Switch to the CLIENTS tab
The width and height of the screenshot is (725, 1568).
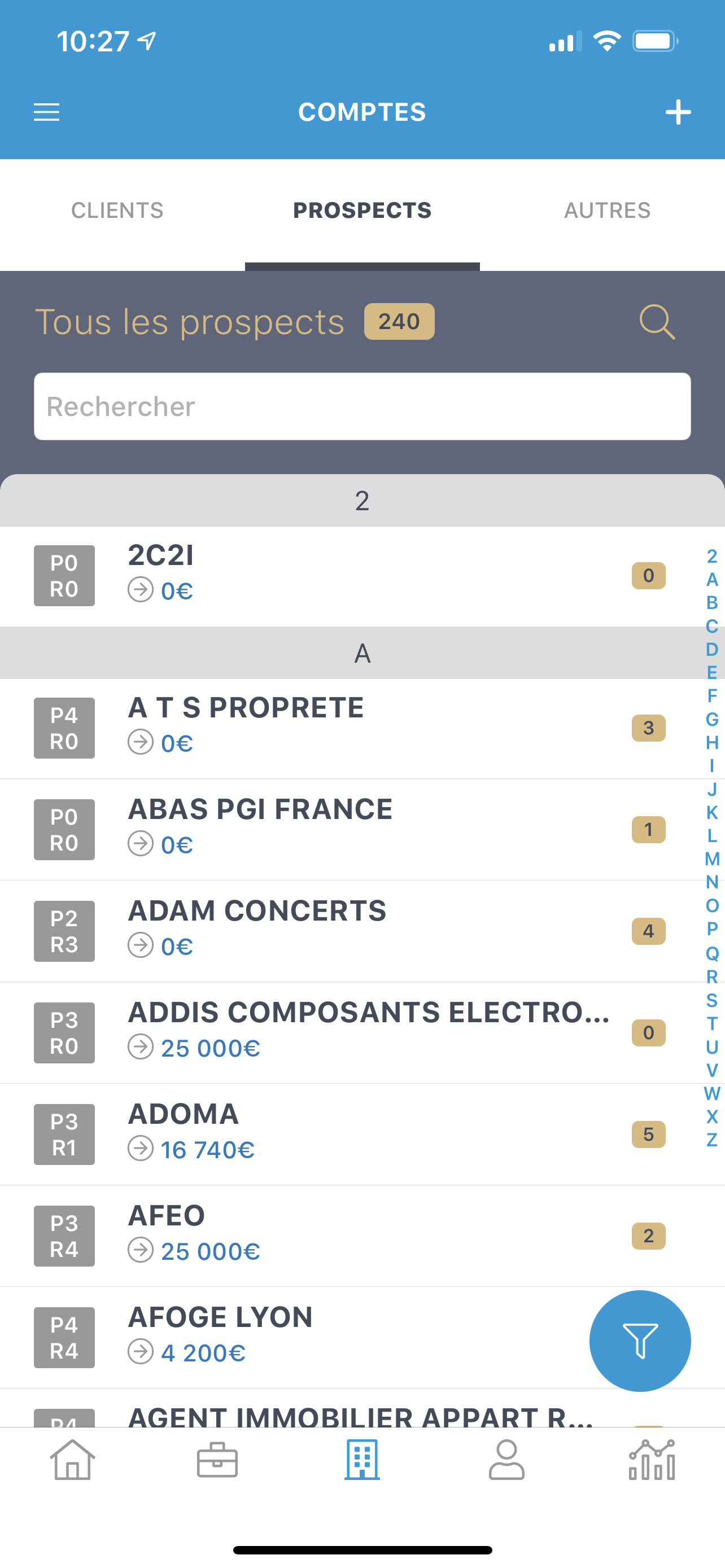117,211
